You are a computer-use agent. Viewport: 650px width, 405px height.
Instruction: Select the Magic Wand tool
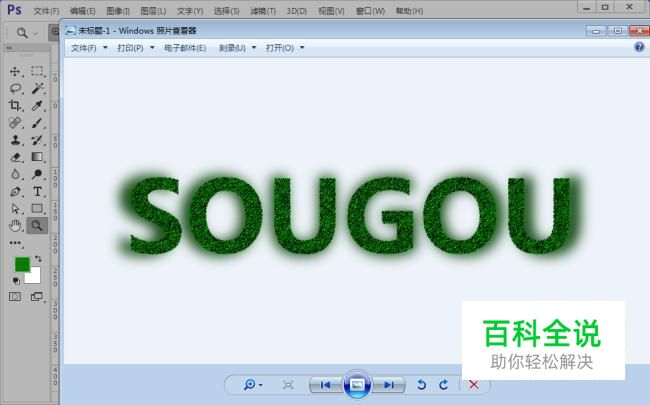pos(37,88)
